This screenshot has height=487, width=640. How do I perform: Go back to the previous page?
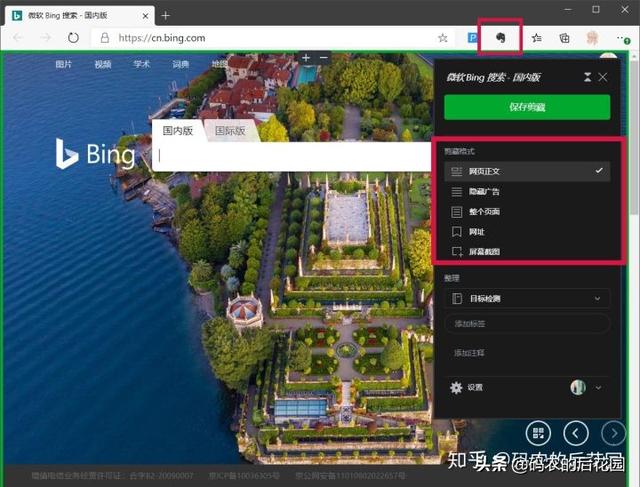coord(18,38)
